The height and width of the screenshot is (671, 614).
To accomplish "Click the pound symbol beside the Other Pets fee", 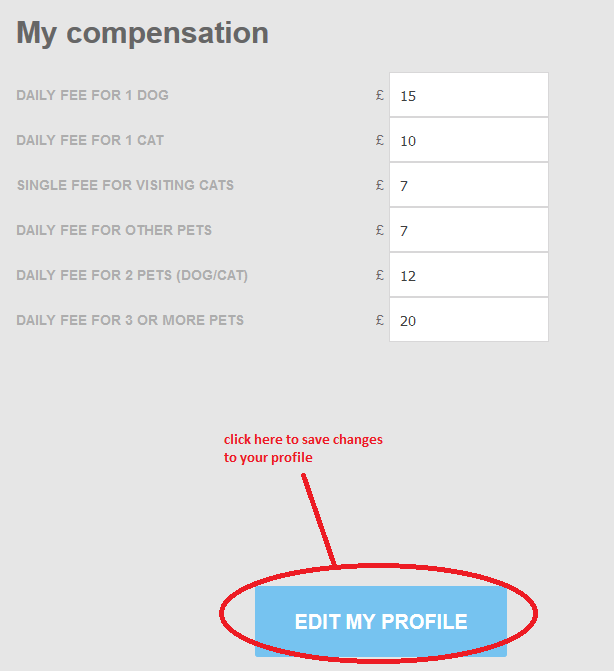I will point(380,231).
